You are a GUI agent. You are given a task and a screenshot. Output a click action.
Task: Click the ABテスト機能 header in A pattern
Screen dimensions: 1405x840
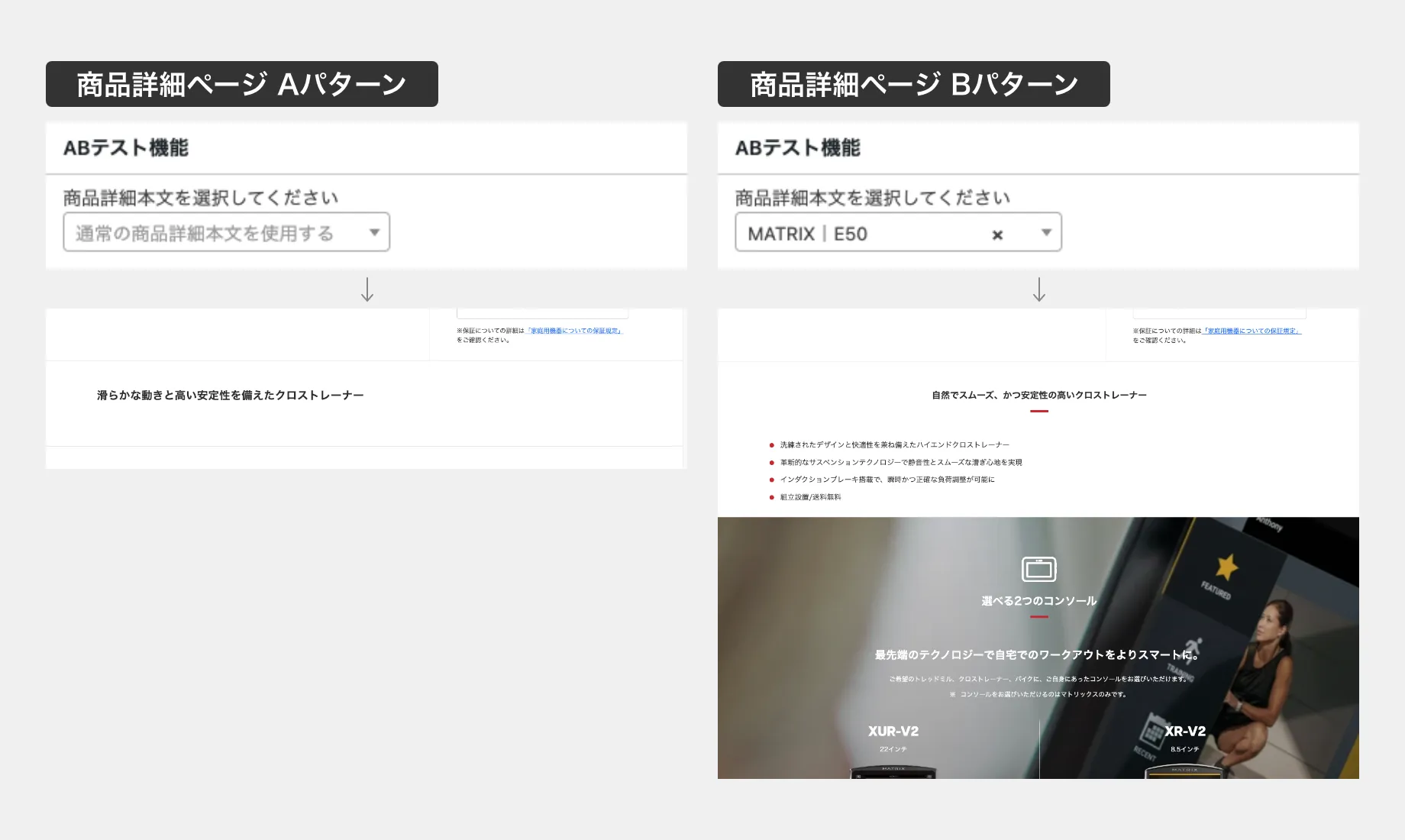[x=126, y=147]
